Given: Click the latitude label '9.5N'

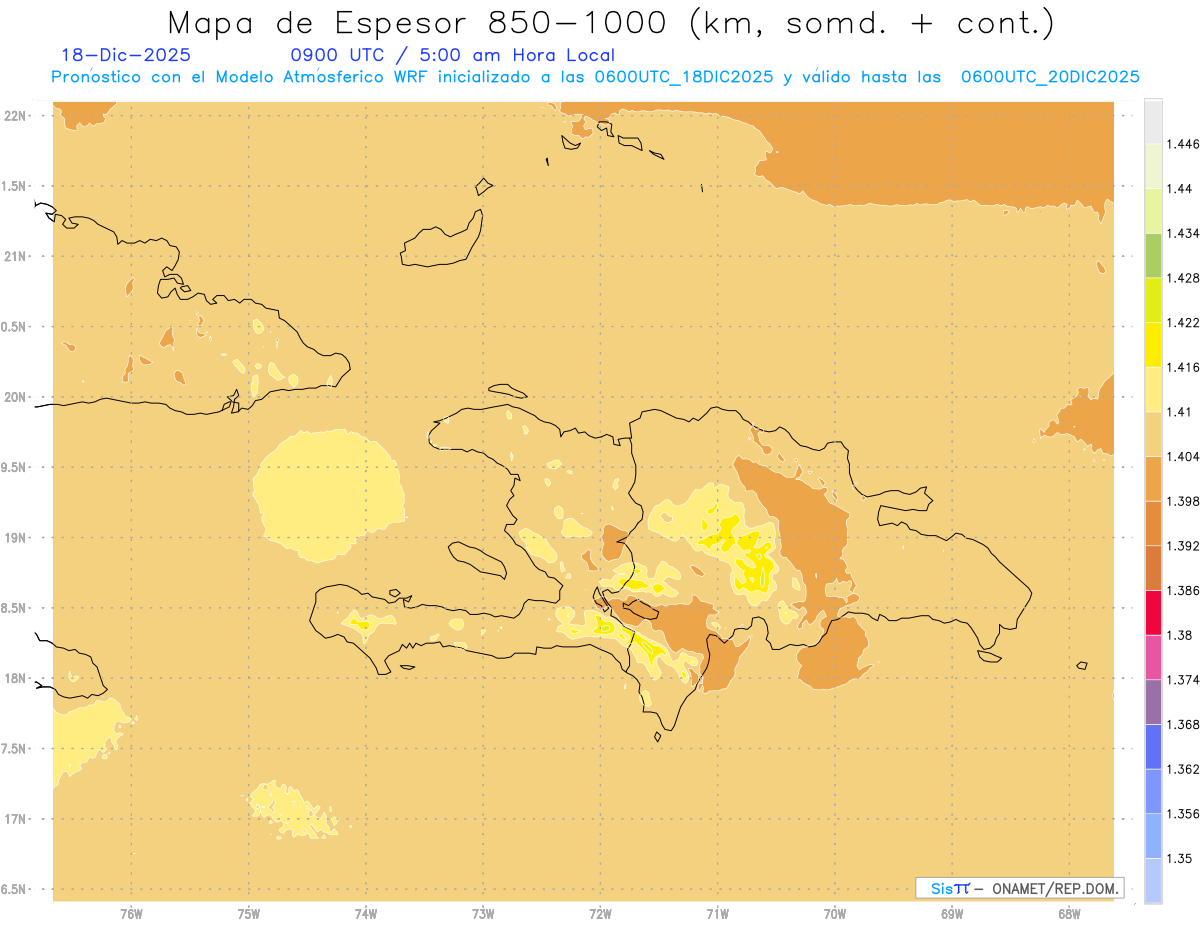Looking at the screenshot, I should pyautogui.click(x=13, y=468).
